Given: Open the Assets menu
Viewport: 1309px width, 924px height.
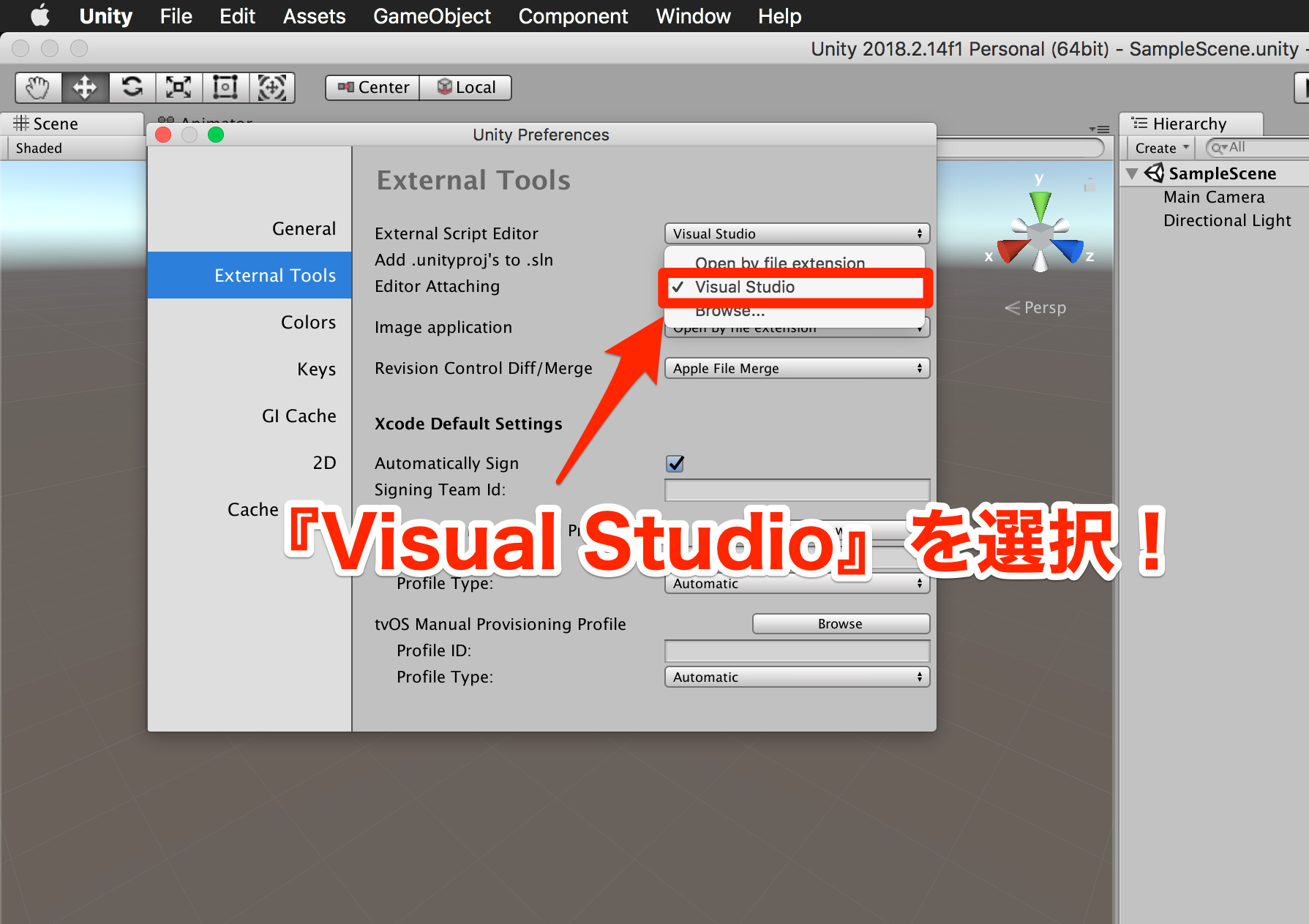Looking at the screenshot, I should (314, 16).
